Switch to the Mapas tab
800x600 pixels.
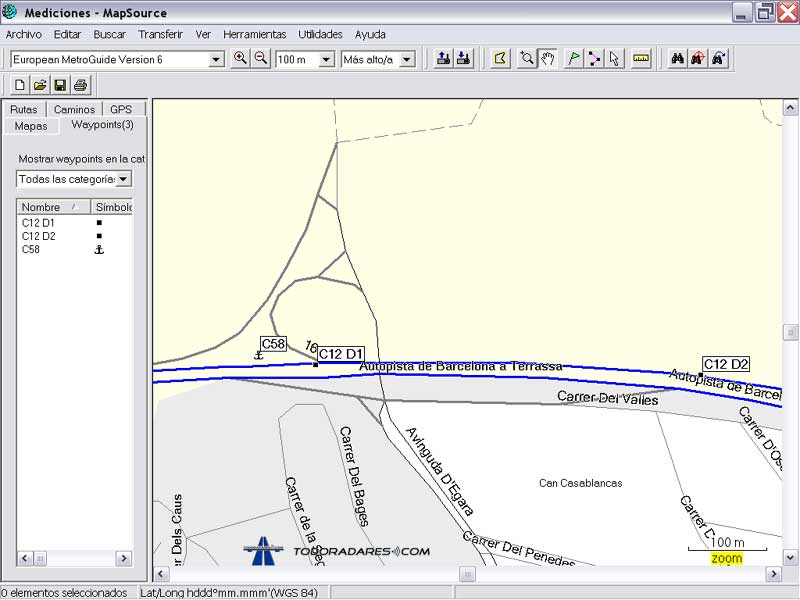30,126
